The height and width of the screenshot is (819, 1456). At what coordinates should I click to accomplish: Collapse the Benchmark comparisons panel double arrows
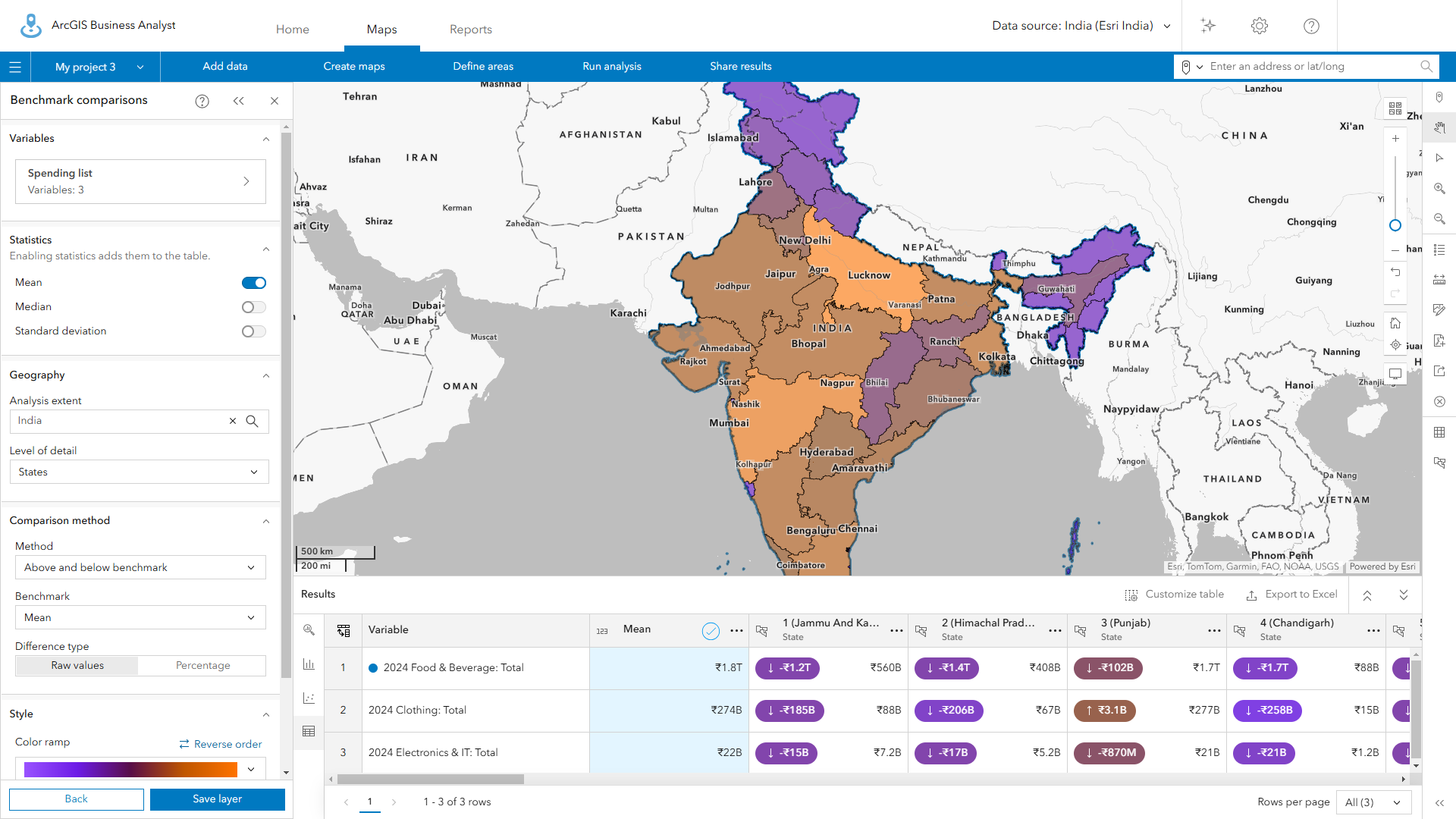238,101
